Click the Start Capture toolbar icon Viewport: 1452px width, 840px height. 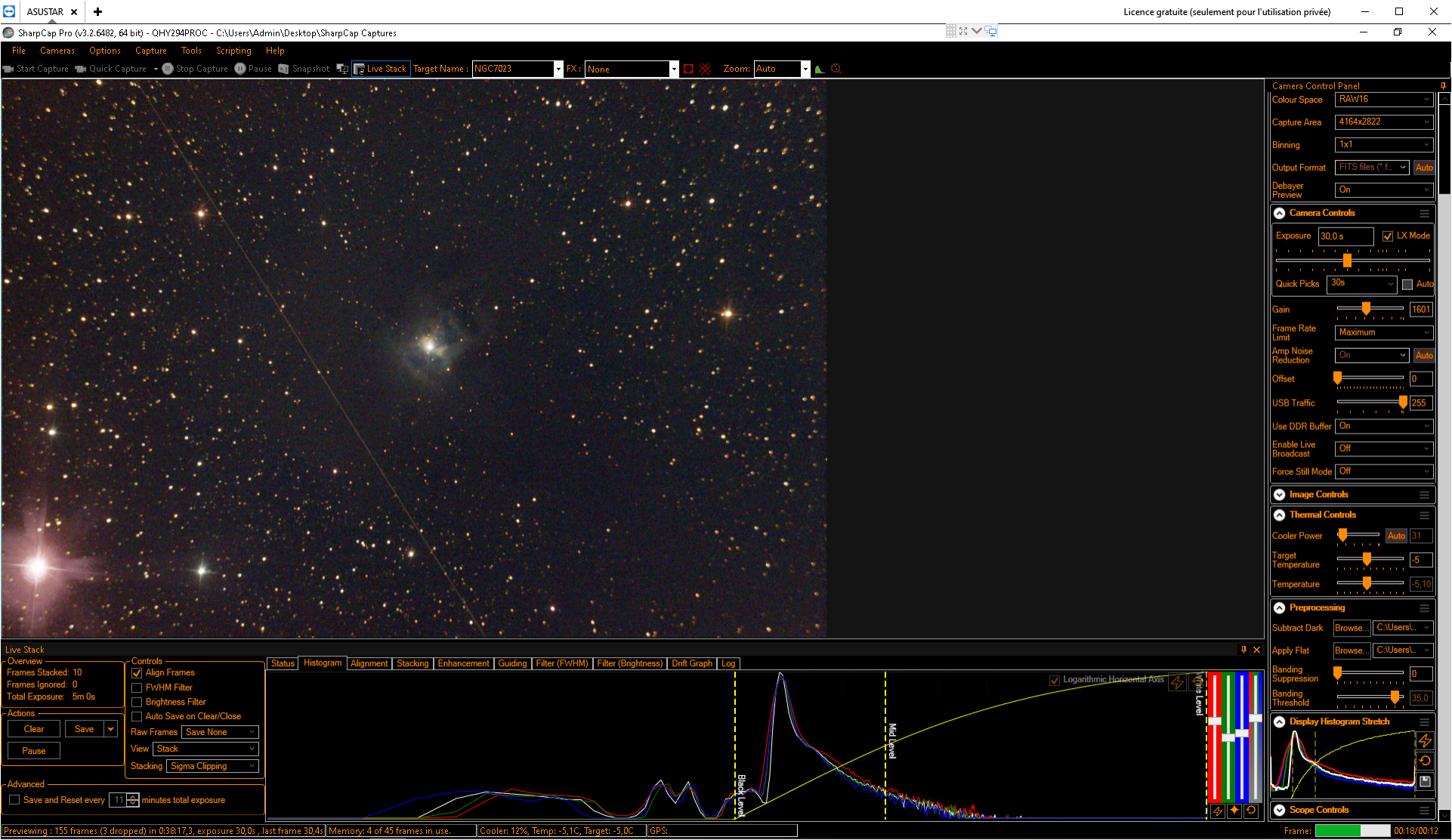(x=9, y=69)
